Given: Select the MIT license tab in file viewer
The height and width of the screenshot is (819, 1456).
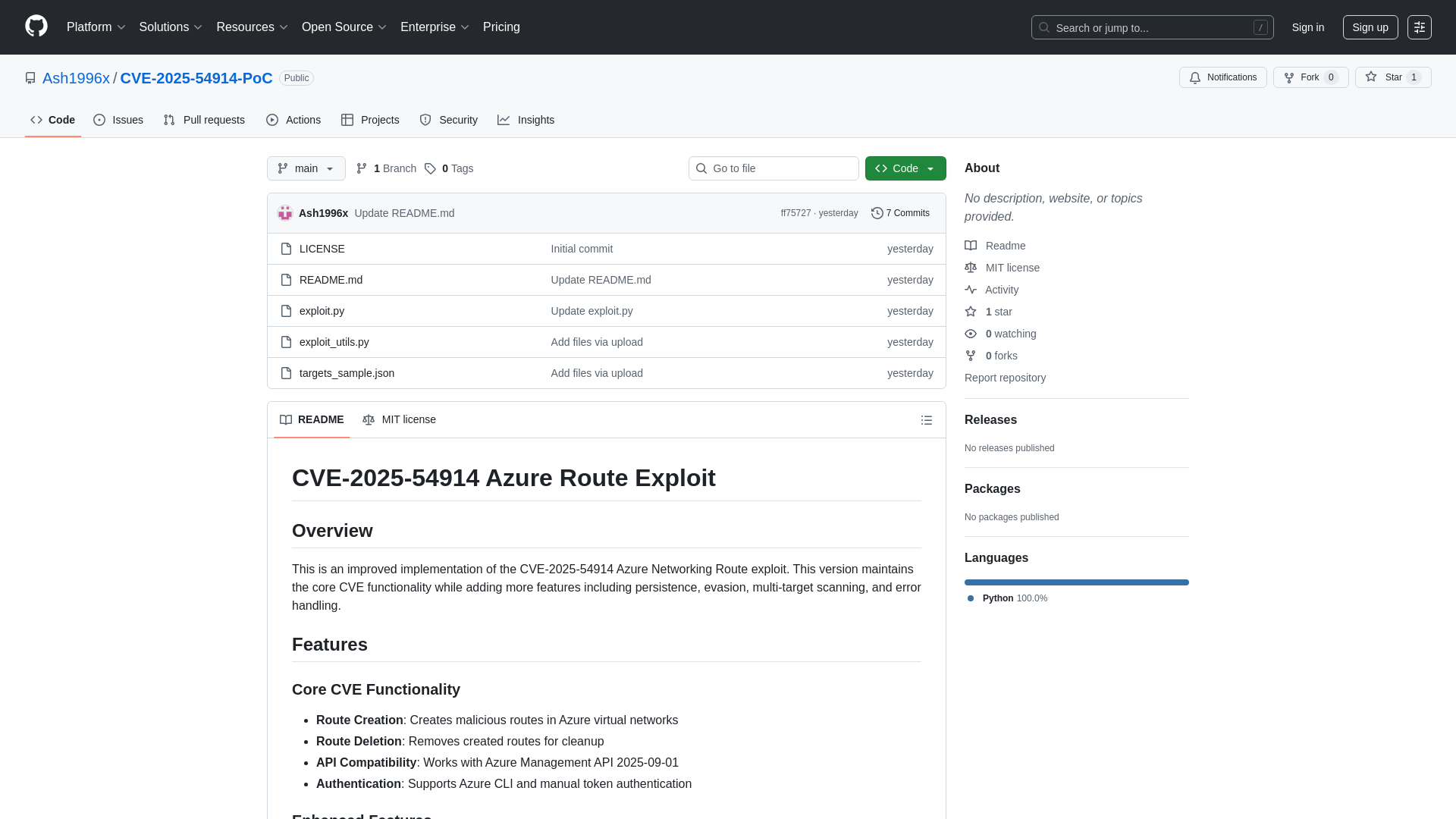Looking at the screenshot, I should 399,419.
